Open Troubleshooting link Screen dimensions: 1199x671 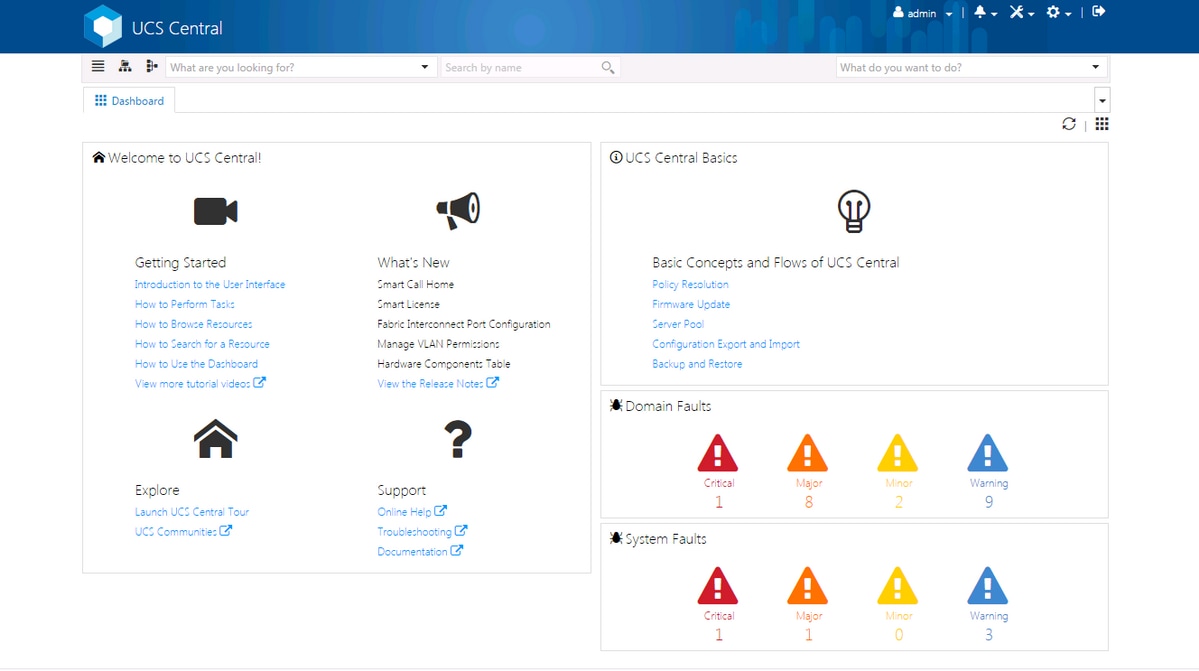(422, 532)
